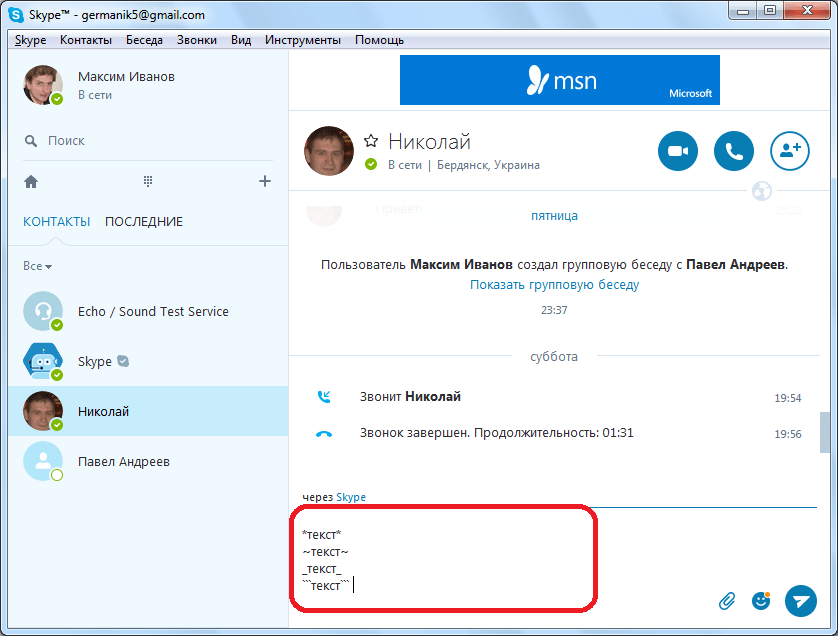The width and height of the screenshot is (838, 636).
Task: Select the Skype bot contact
Action: point(148,361)
